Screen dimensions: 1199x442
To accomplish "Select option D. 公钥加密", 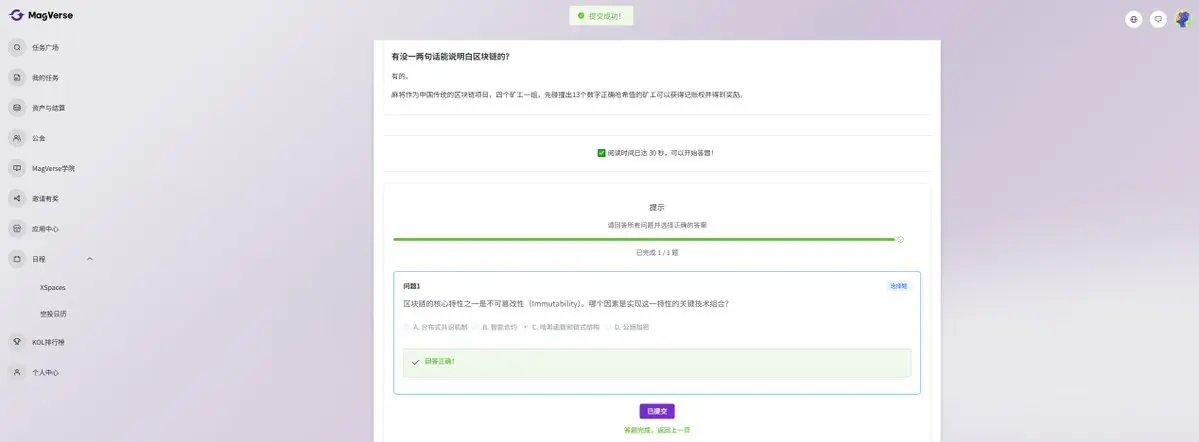I will point(626,327).
